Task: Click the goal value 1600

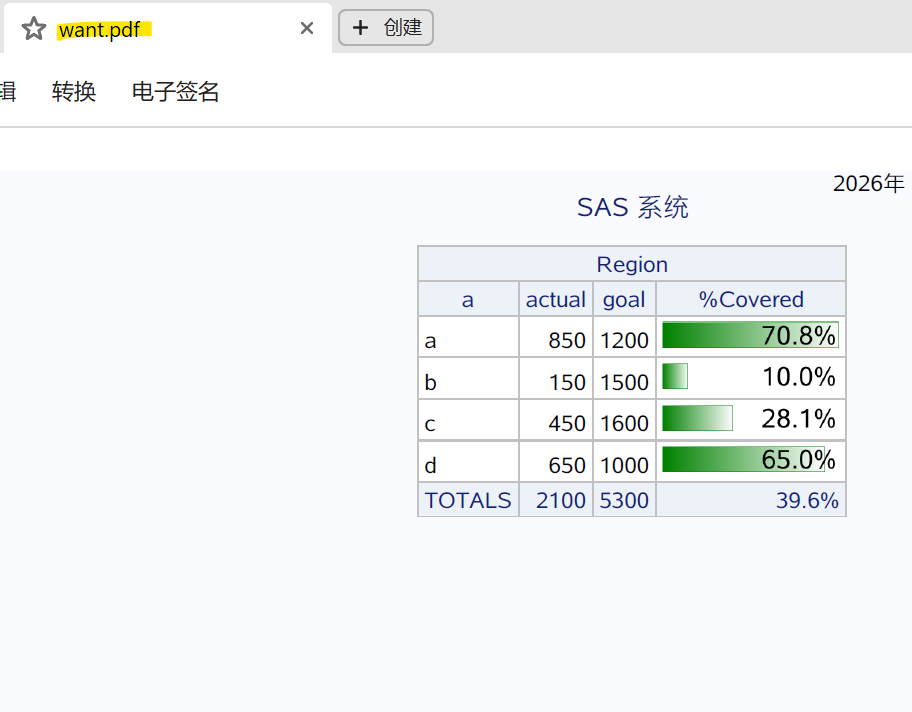Action: pos(624,423)
